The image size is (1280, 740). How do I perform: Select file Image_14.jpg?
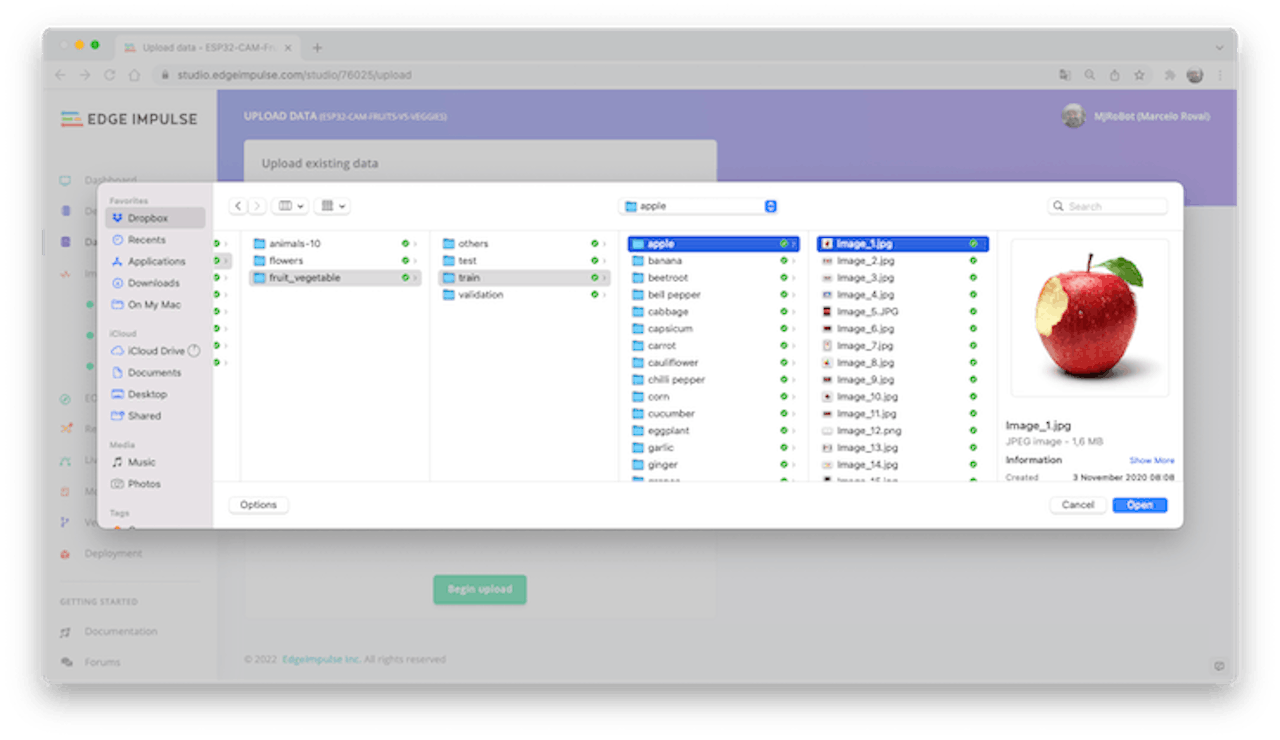(x=902, y=465)
